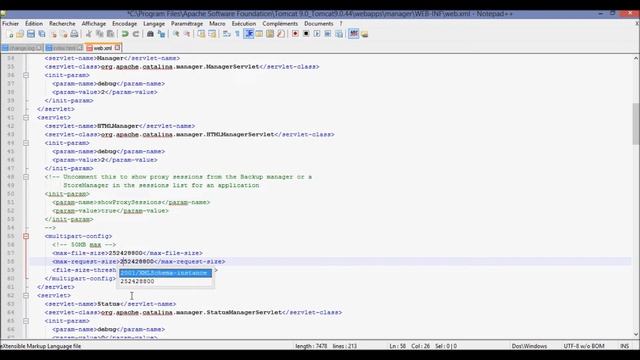Viewport: 640px width, 360px height.
Task: Open the User Defined Language icon
Action: 259,34
